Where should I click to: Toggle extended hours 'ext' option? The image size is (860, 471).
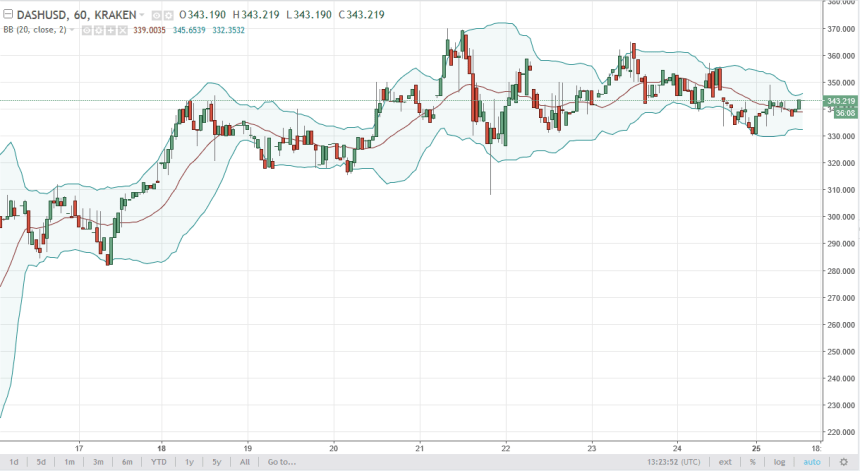tap(725, 462)
